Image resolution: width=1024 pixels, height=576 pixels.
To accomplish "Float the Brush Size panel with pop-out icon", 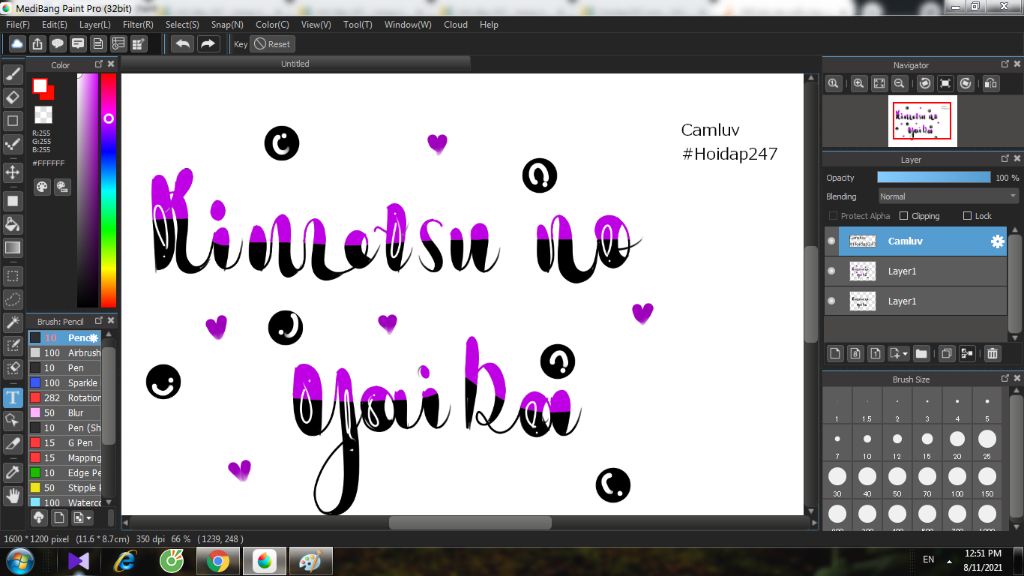I will (x=1004, y=378).
